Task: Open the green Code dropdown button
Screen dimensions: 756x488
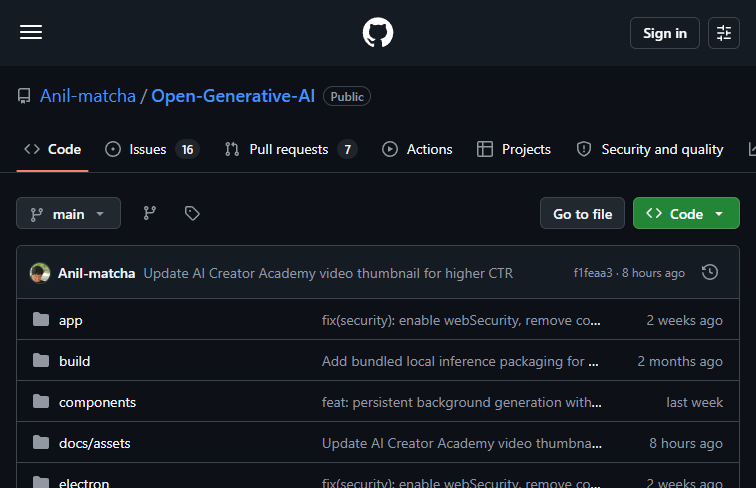Action: [x=686, y=213]
